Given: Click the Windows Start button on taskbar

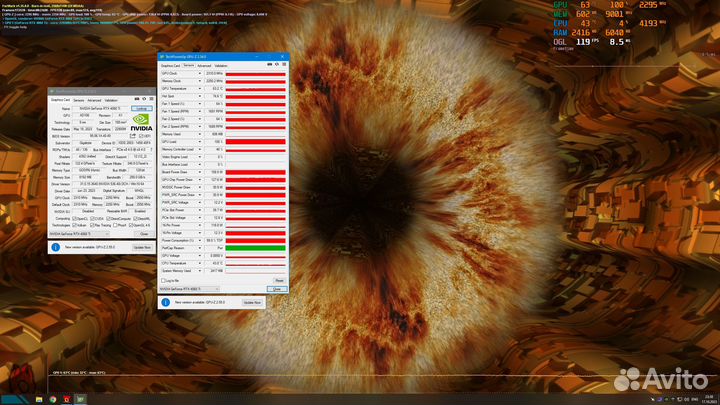Looking at the screenshot, I should point(4,400).
